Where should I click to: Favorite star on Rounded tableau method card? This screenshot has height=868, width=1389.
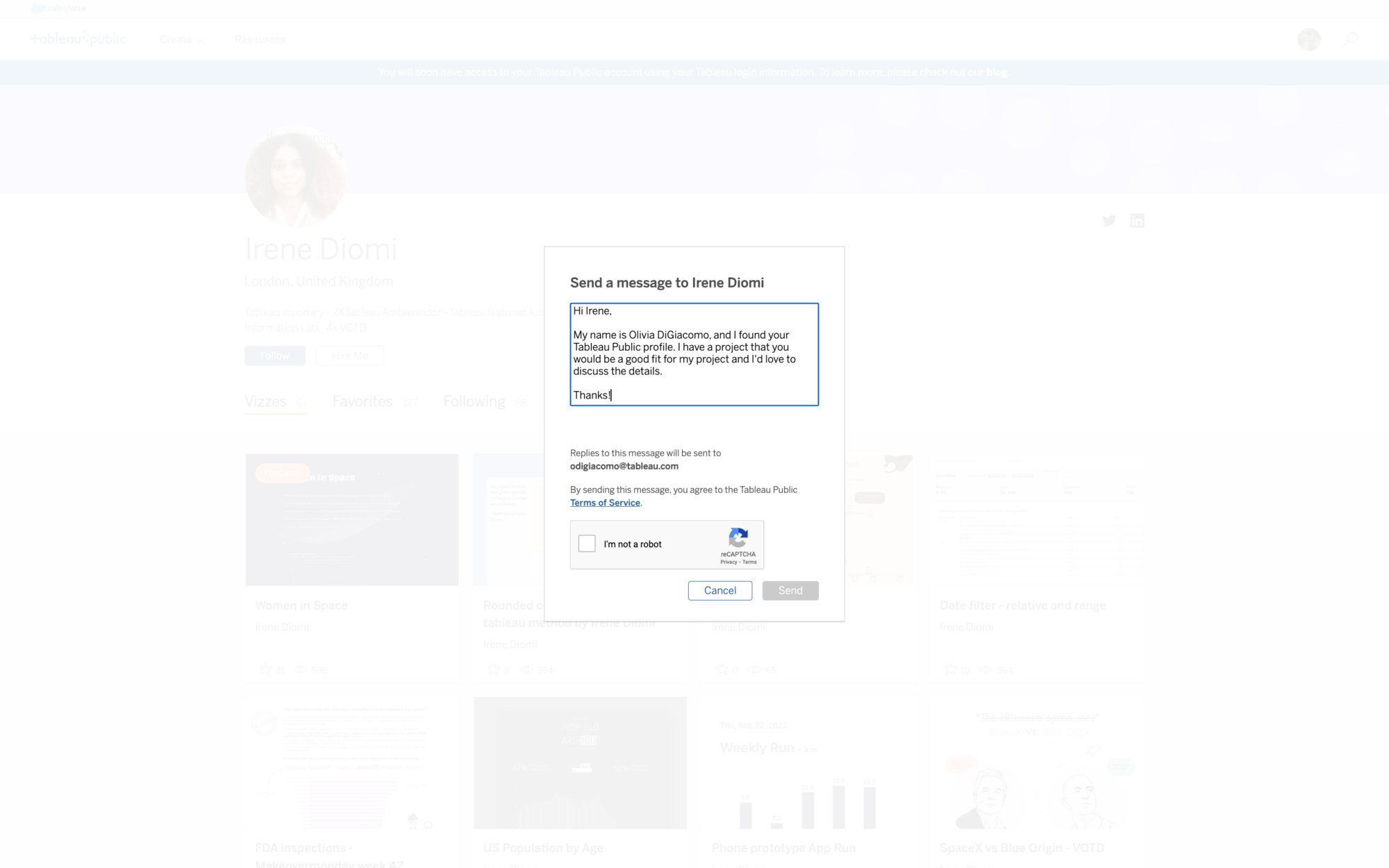(493, 669)
